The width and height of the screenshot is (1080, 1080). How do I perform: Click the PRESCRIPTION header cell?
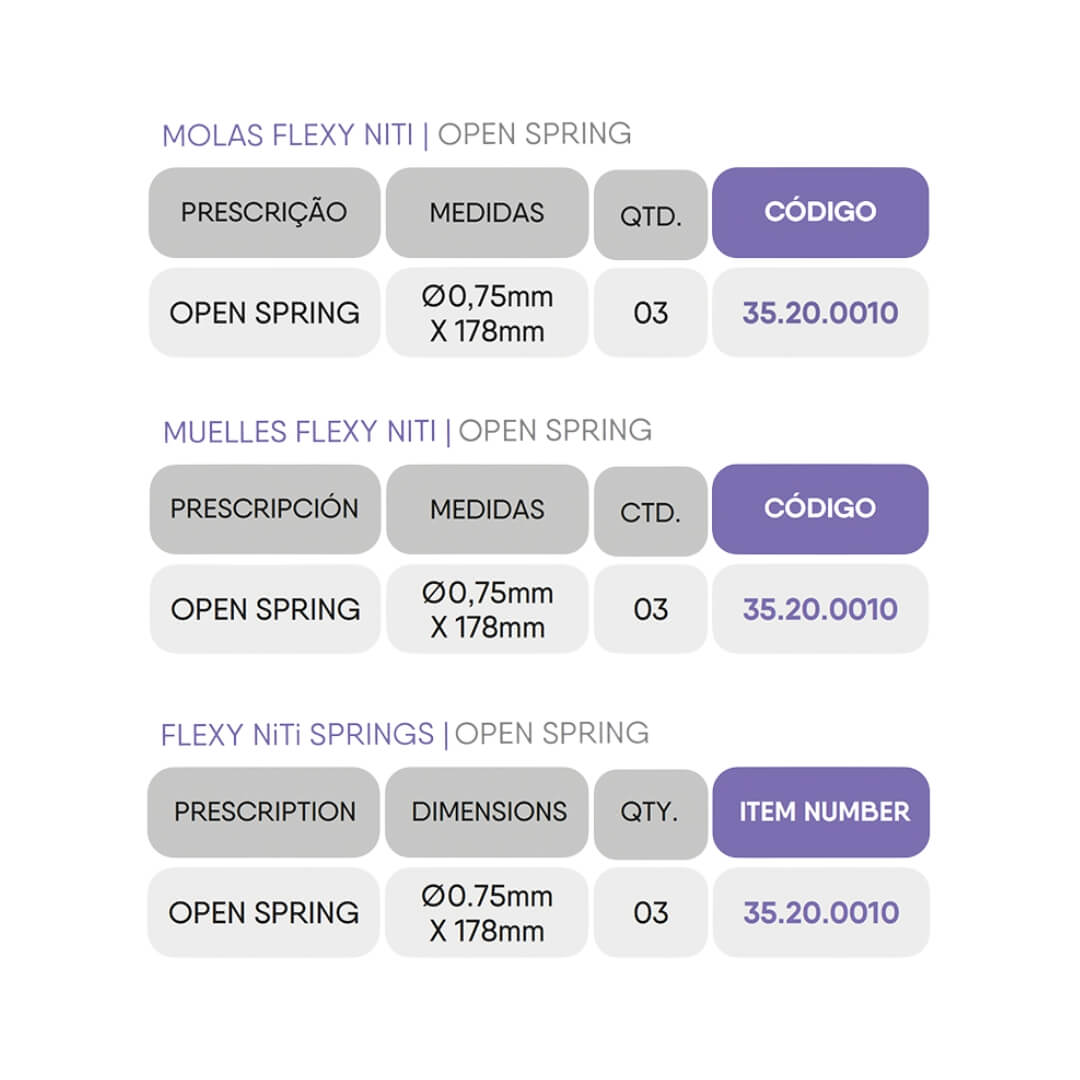[264, 812]
